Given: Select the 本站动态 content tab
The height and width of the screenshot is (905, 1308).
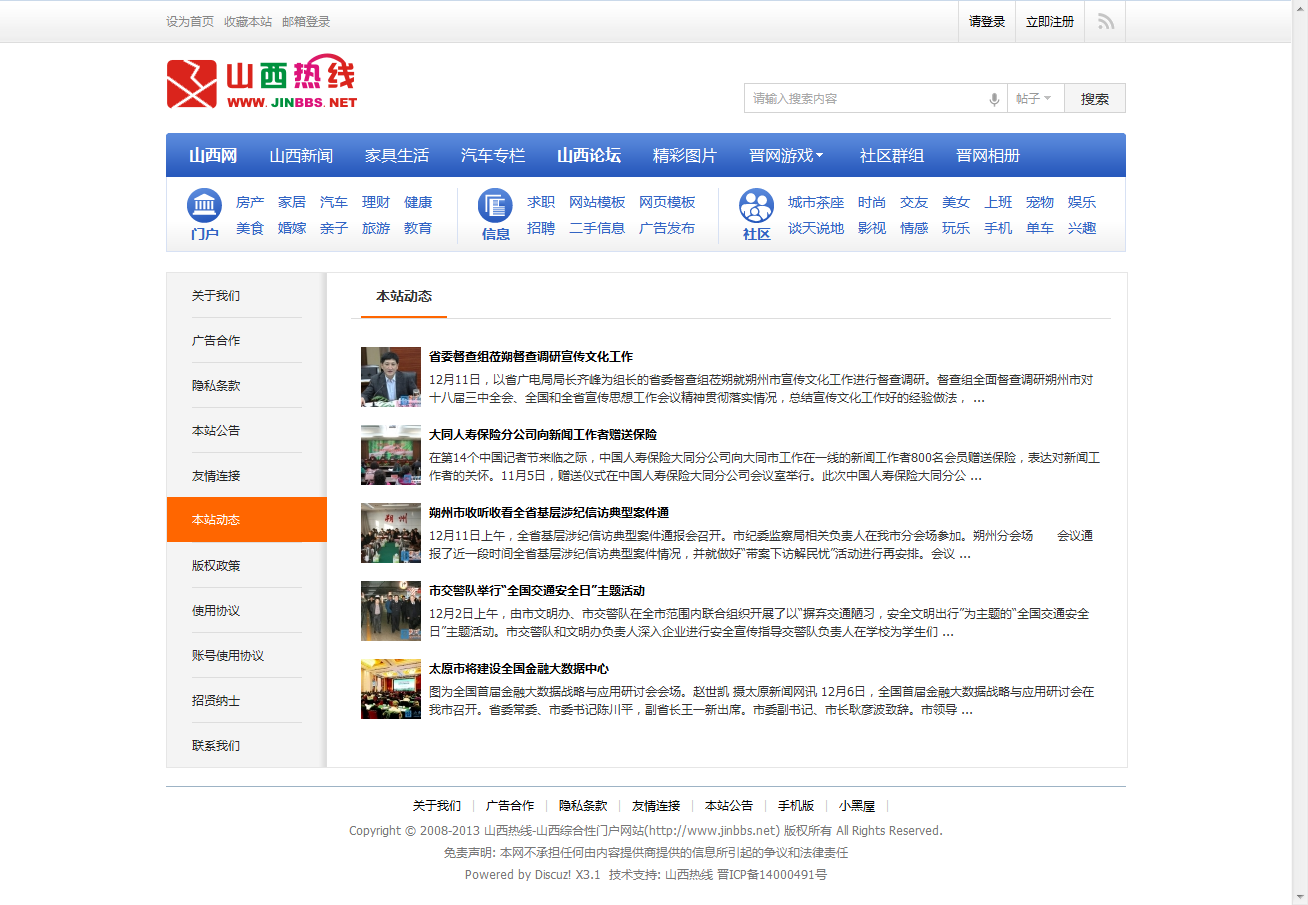Looking at the screenshot, I should 403,297.
